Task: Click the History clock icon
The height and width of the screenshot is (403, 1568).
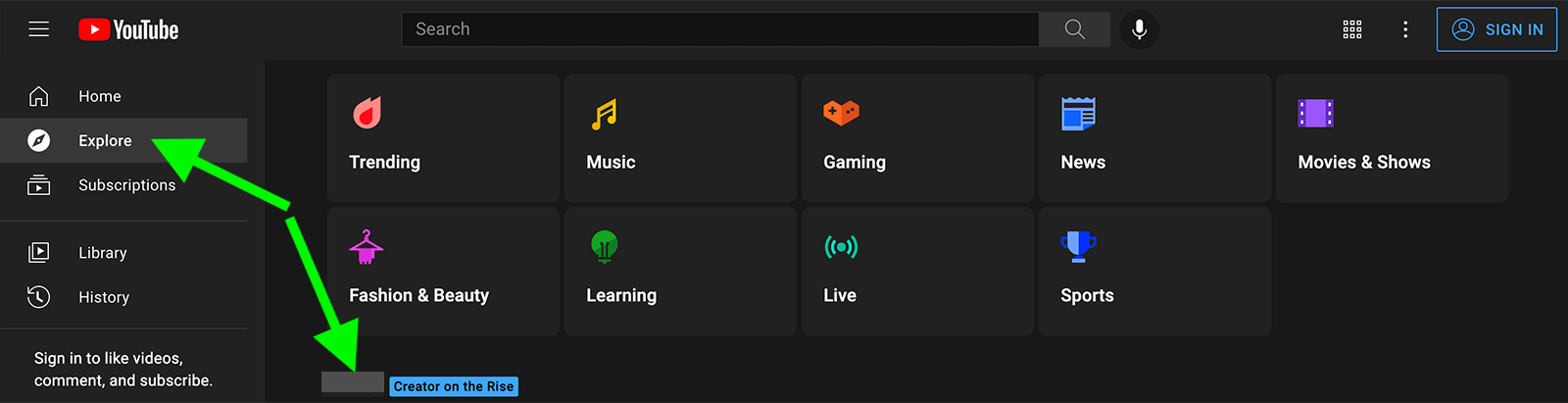Action: tap(39, 297)
